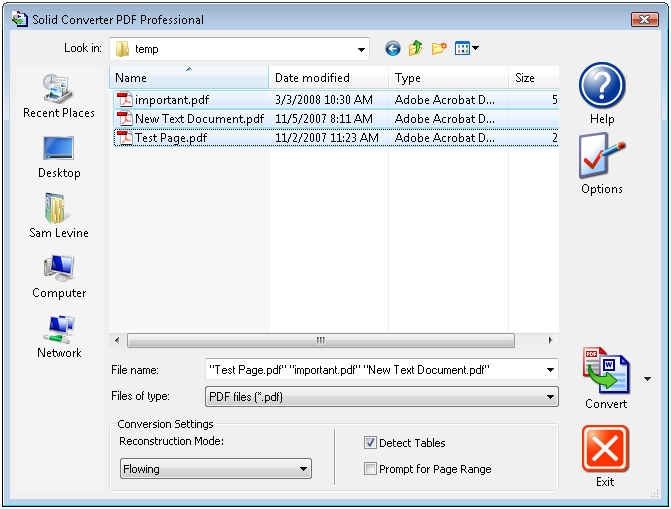Sort by Name column header
Viewport: 671px width, 509px height.
point(189,77)
